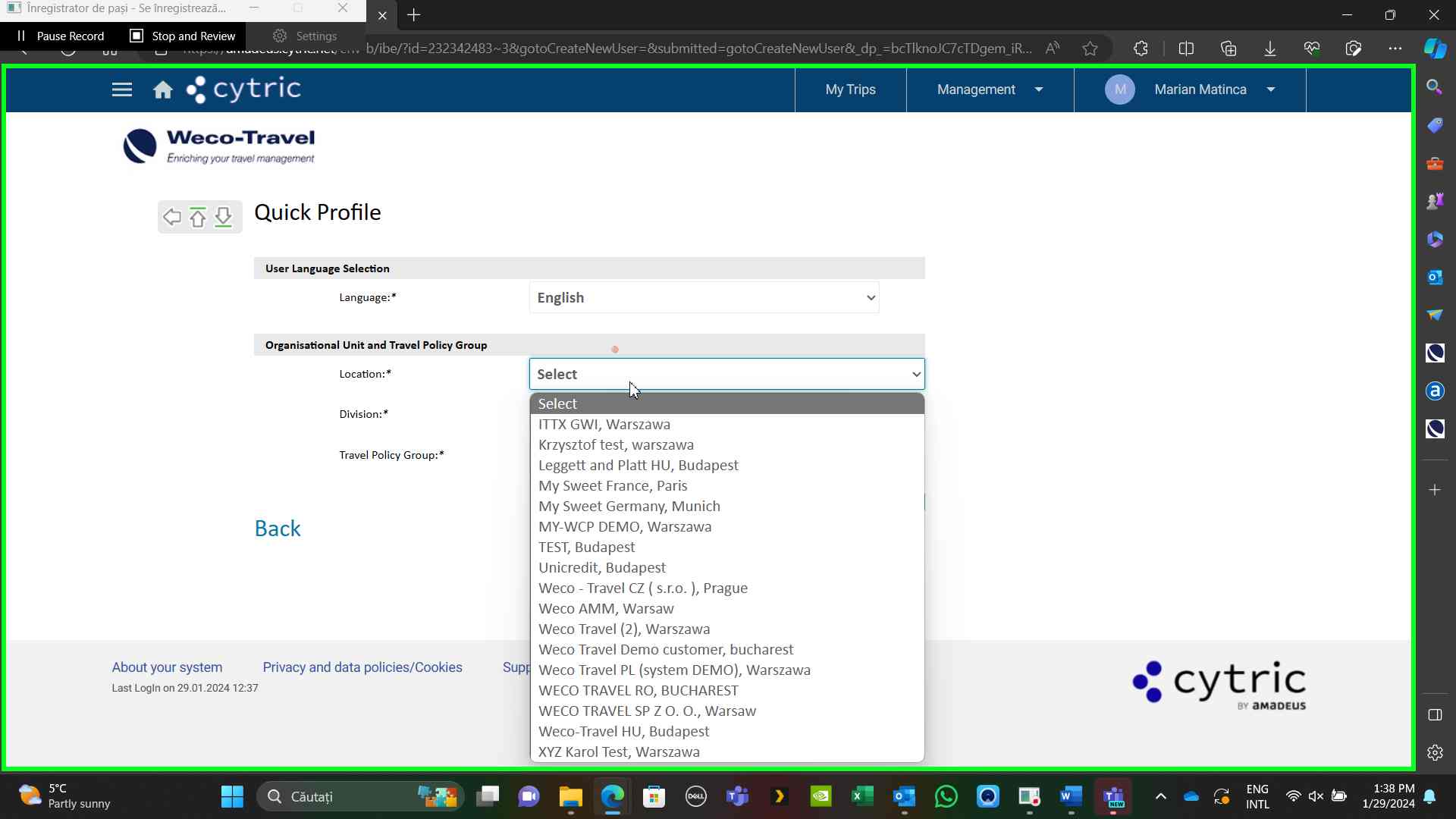The width and height of the screenshot is (1456, 819).
Task: Pick TEST, Budapest option
Action: pyautogui.click(x=727, y=547)
